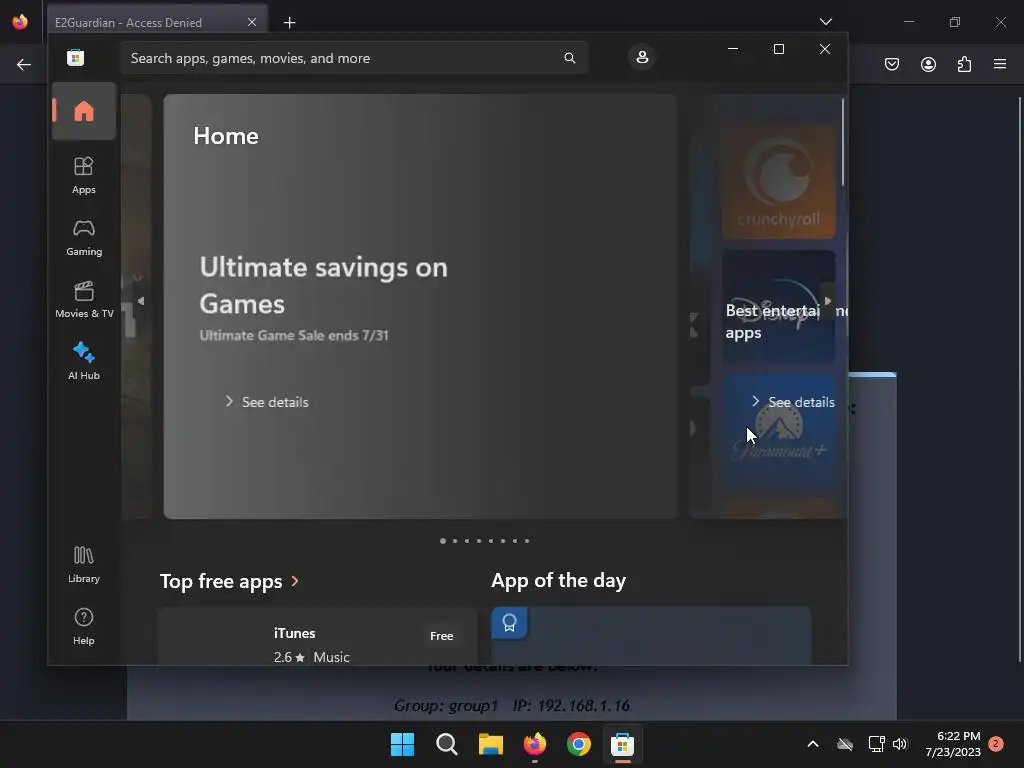The height and width of the screenshot is (768, 1024).
Task: See details for Ultimate savings on Games
Action: tap(266, 402)
